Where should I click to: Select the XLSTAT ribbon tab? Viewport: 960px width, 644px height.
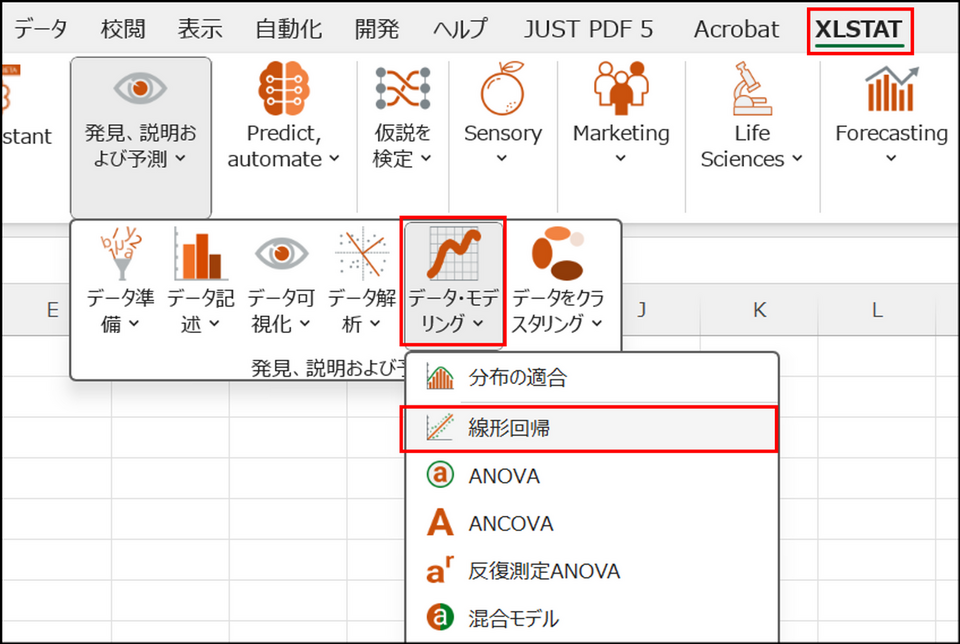pyautogui.click(x=859, y=29)
